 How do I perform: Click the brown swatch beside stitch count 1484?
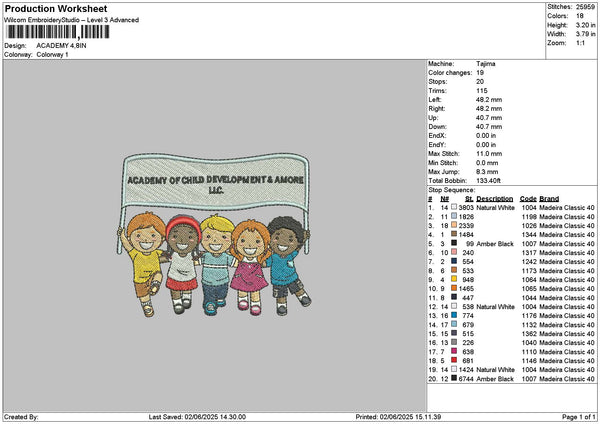[x=454, y=234]
